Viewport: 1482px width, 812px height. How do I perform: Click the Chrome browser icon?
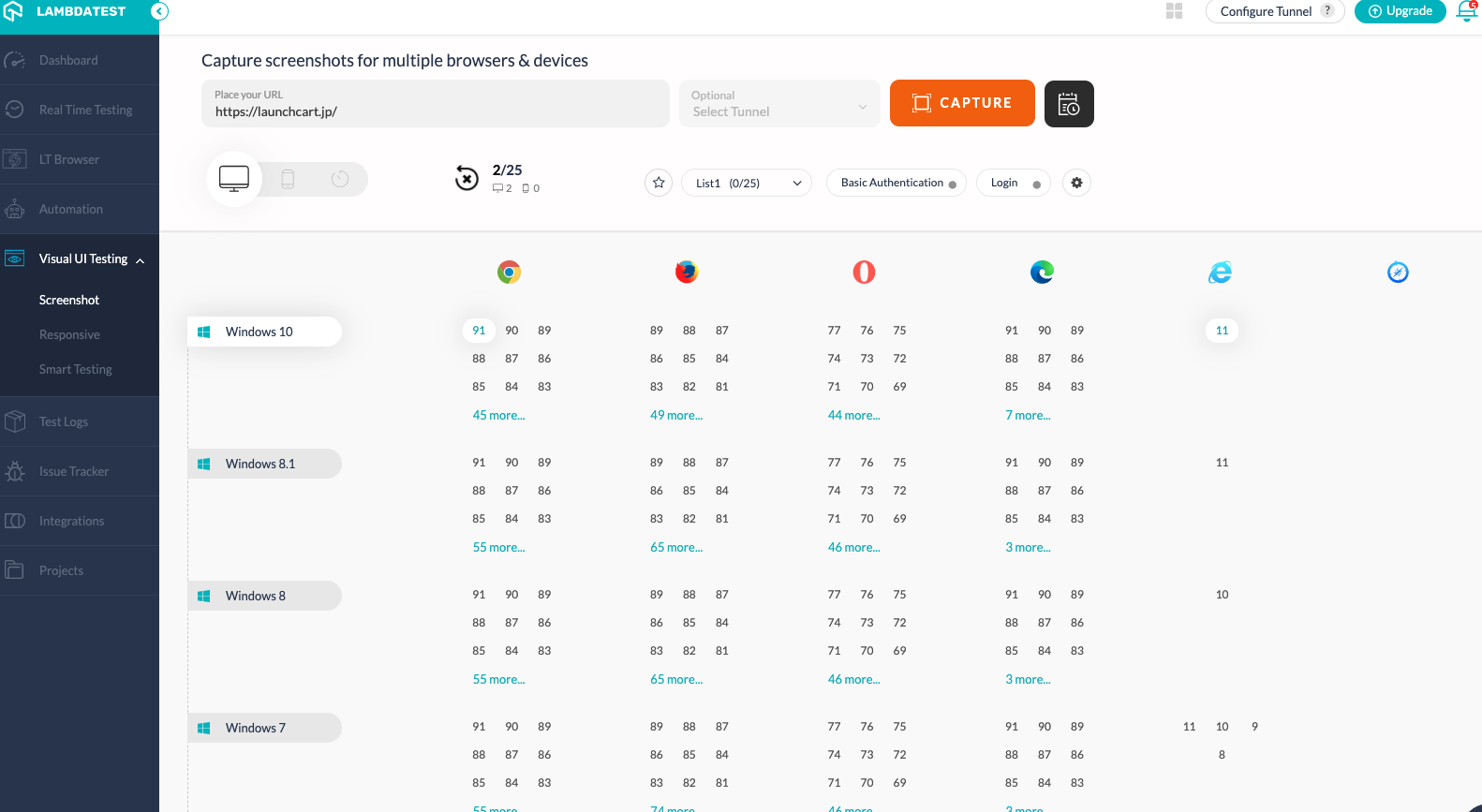(509, 273)
